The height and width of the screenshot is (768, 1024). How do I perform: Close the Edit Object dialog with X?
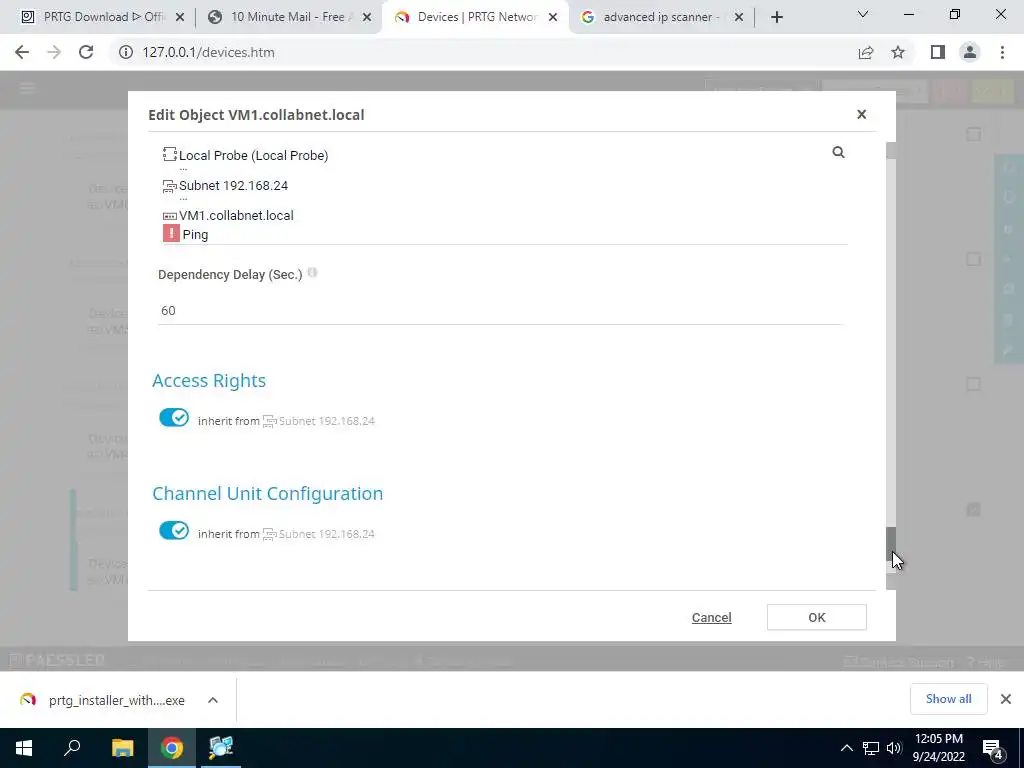point(861,114)
